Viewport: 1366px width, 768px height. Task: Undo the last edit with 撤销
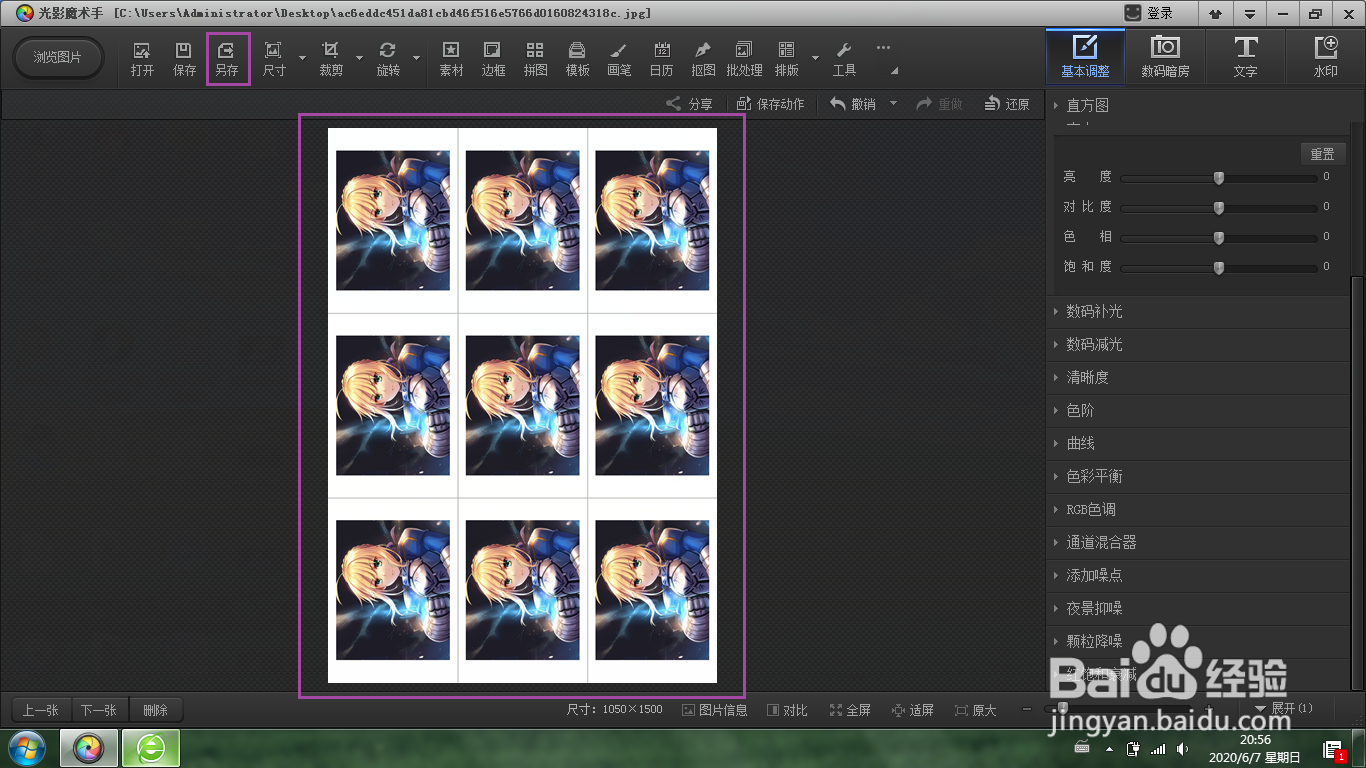[853, 104]
